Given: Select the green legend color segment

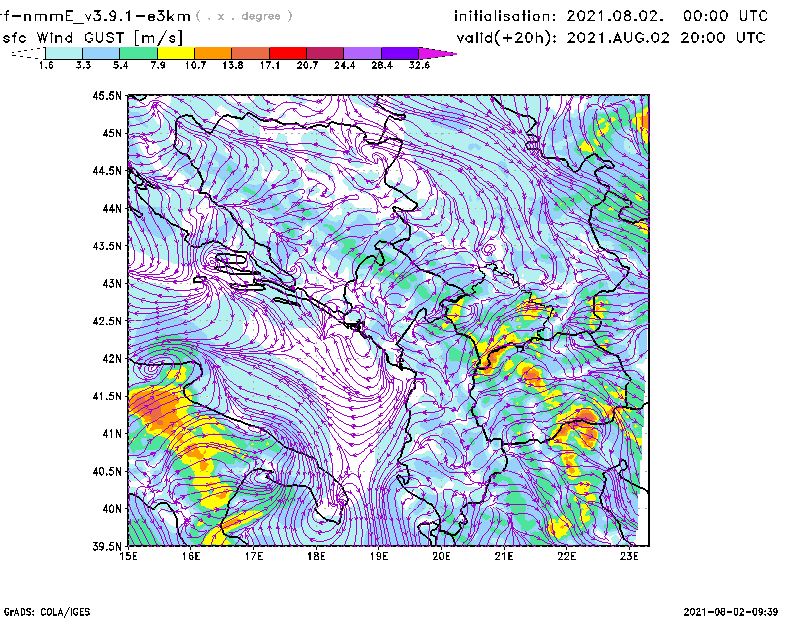Looking at the screenshot, I should pos(138,53).
